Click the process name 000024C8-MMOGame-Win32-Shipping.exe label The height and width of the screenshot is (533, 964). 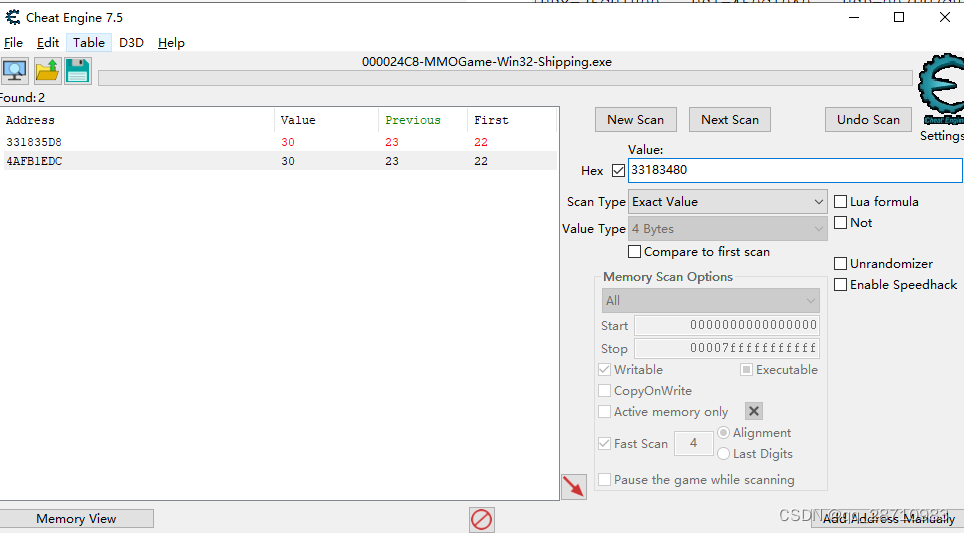coord(487,62)
